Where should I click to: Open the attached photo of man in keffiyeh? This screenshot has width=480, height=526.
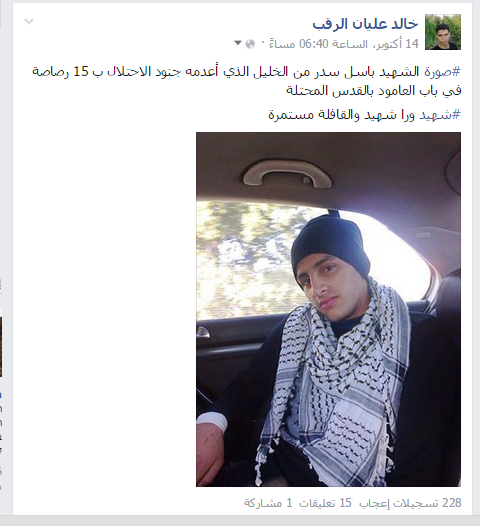point(328,309)
